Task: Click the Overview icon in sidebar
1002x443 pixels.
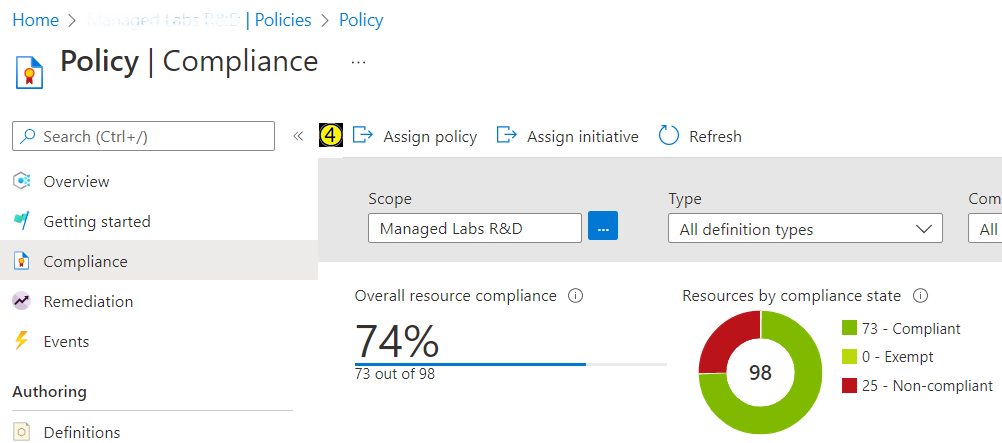Action: (22, 181)
